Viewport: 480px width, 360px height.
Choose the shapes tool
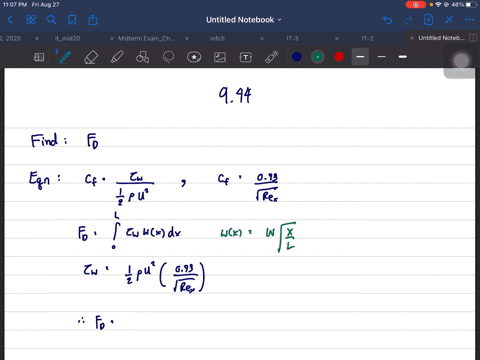pos(142,57)
